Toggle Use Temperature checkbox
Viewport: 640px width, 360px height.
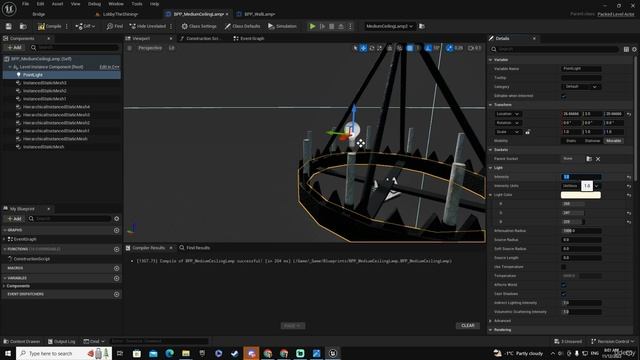click(x=564, y=267)
